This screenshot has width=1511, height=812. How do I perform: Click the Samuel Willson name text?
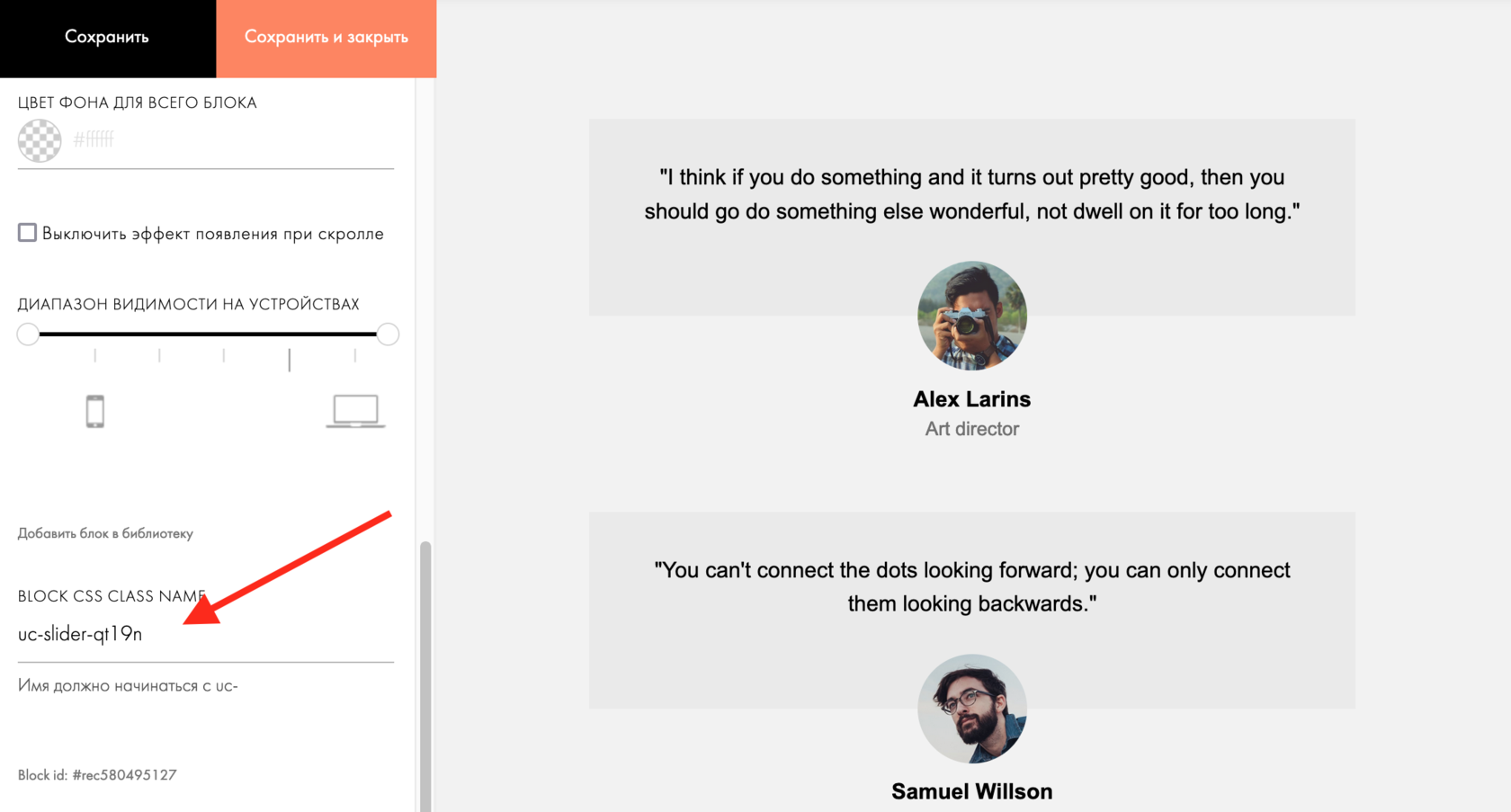(x=971, y=791)
